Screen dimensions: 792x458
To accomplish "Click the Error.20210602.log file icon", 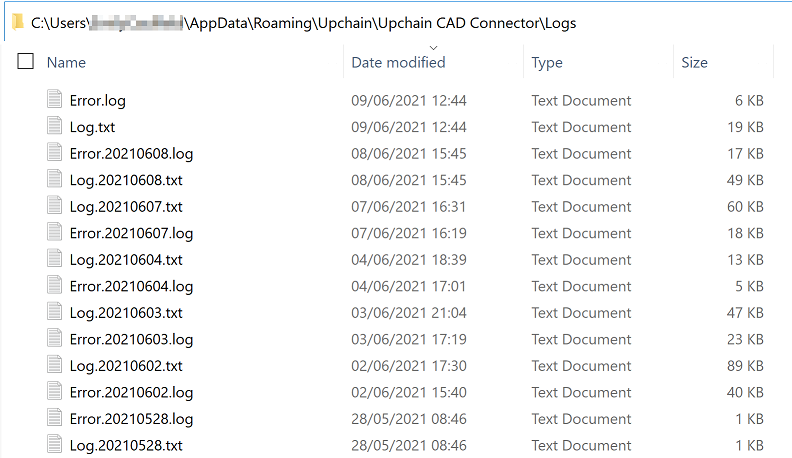I will coord(54,392).
